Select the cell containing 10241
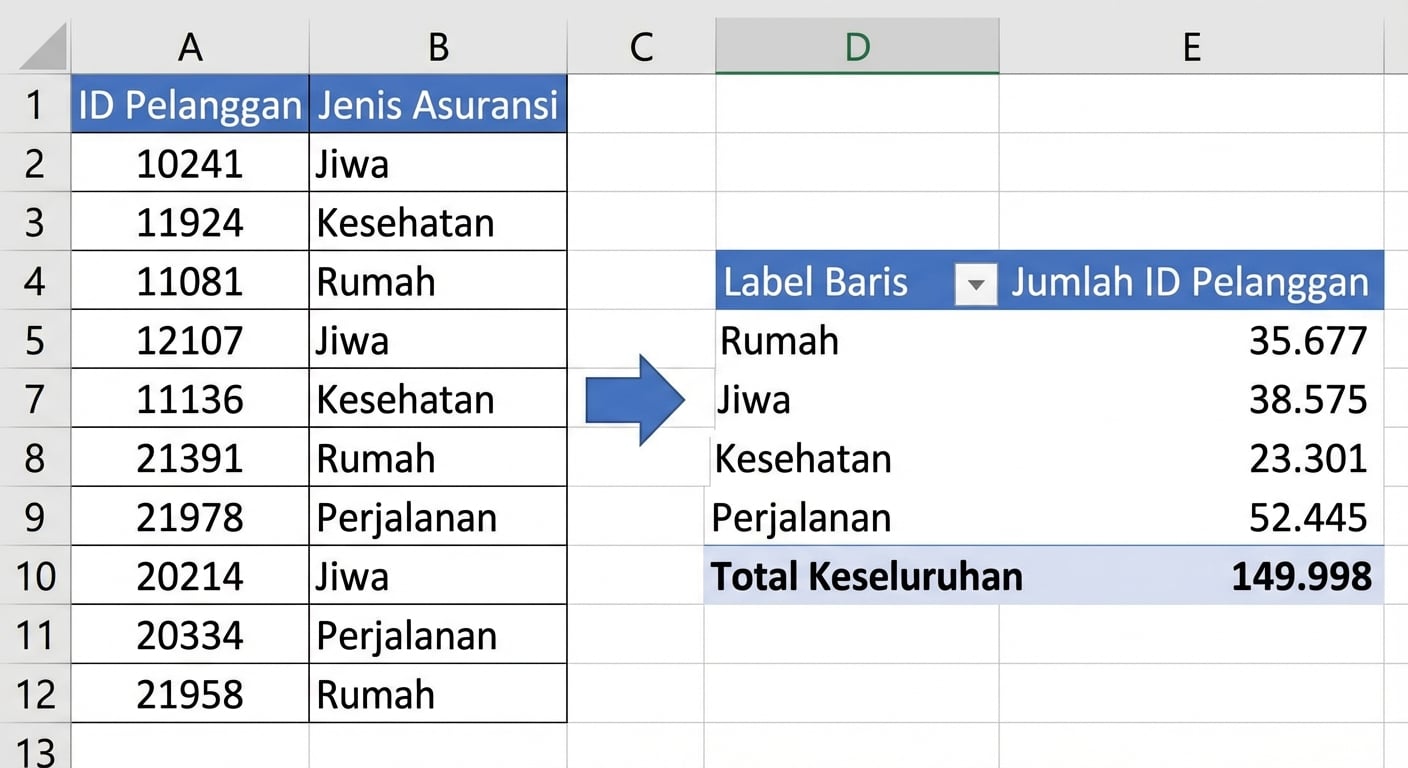The height and width of the screenshot is (768, 1408). tap(190, 163)
